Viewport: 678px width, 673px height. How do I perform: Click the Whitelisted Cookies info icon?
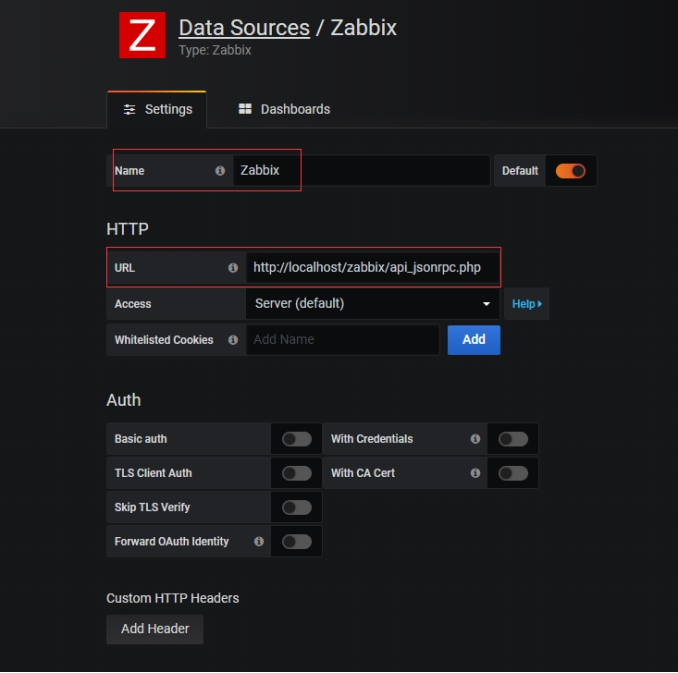(x=233, y=340)
